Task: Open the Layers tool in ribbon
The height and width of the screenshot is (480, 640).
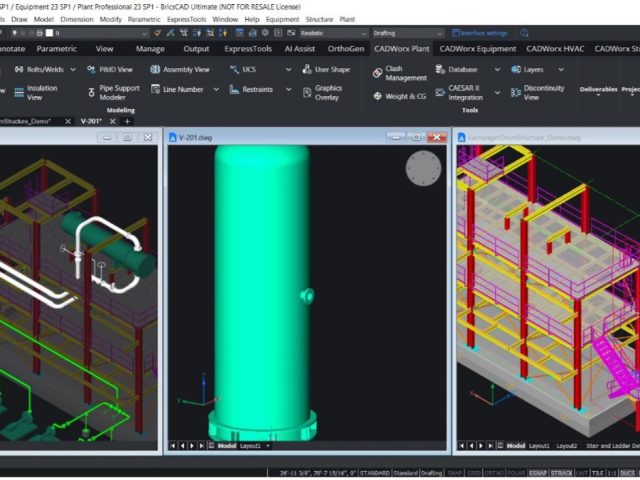Action: (527, 69)
